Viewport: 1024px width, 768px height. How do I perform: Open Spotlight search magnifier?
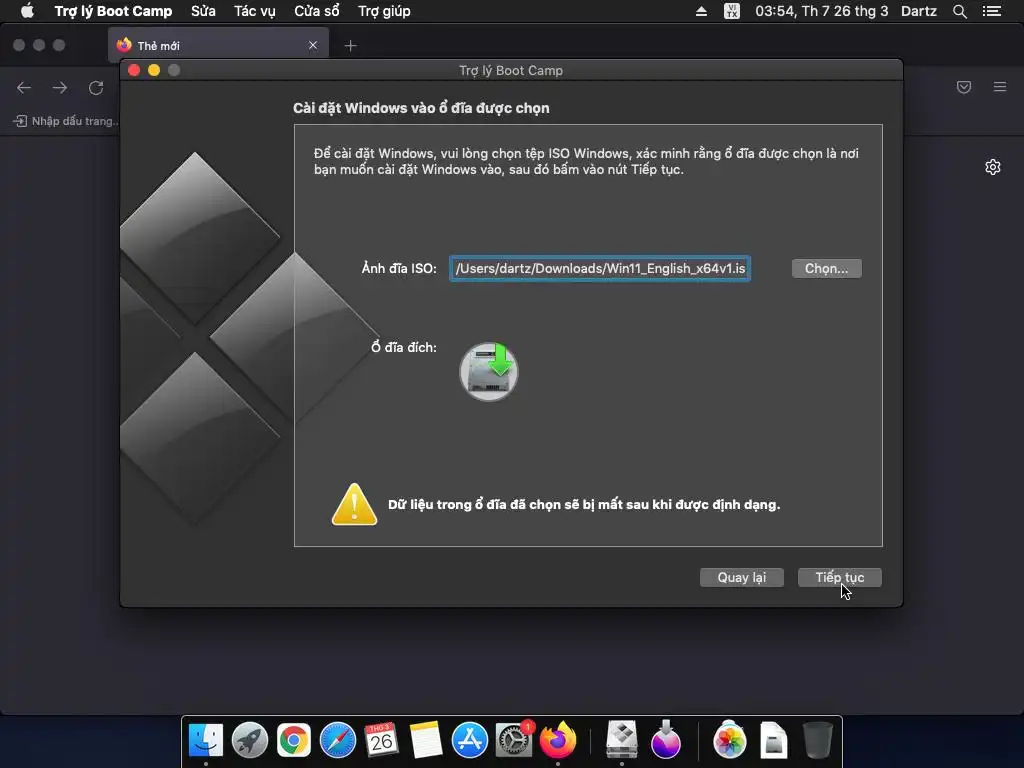(959, 11)
